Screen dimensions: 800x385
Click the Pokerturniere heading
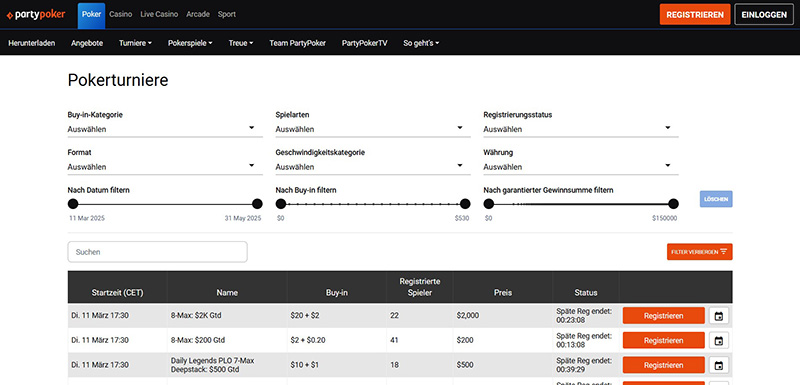point(118,81)
